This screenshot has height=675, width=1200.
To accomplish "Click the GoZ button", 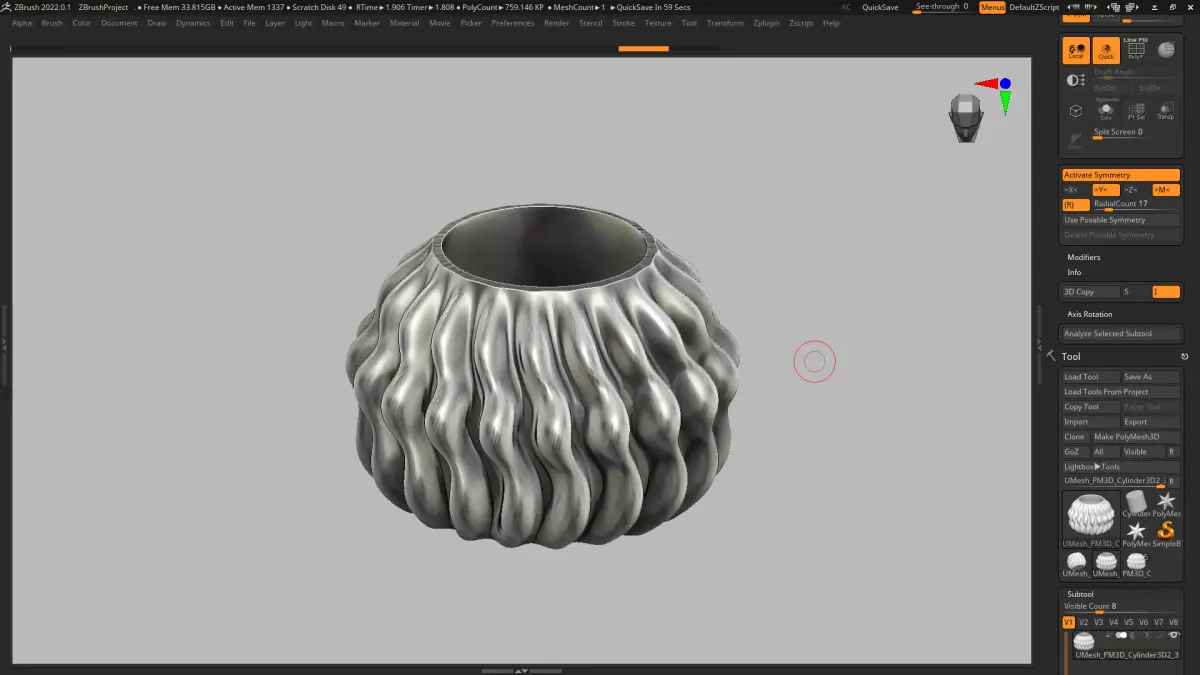I will tap(1075, 452).
